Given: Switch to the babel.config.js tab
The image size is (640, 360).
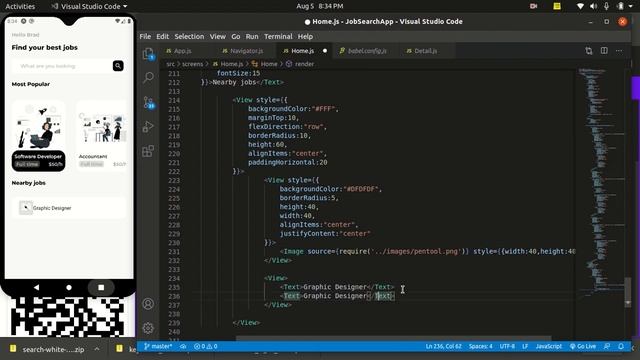Looking at the screenshot, I should tap(367, 51).
